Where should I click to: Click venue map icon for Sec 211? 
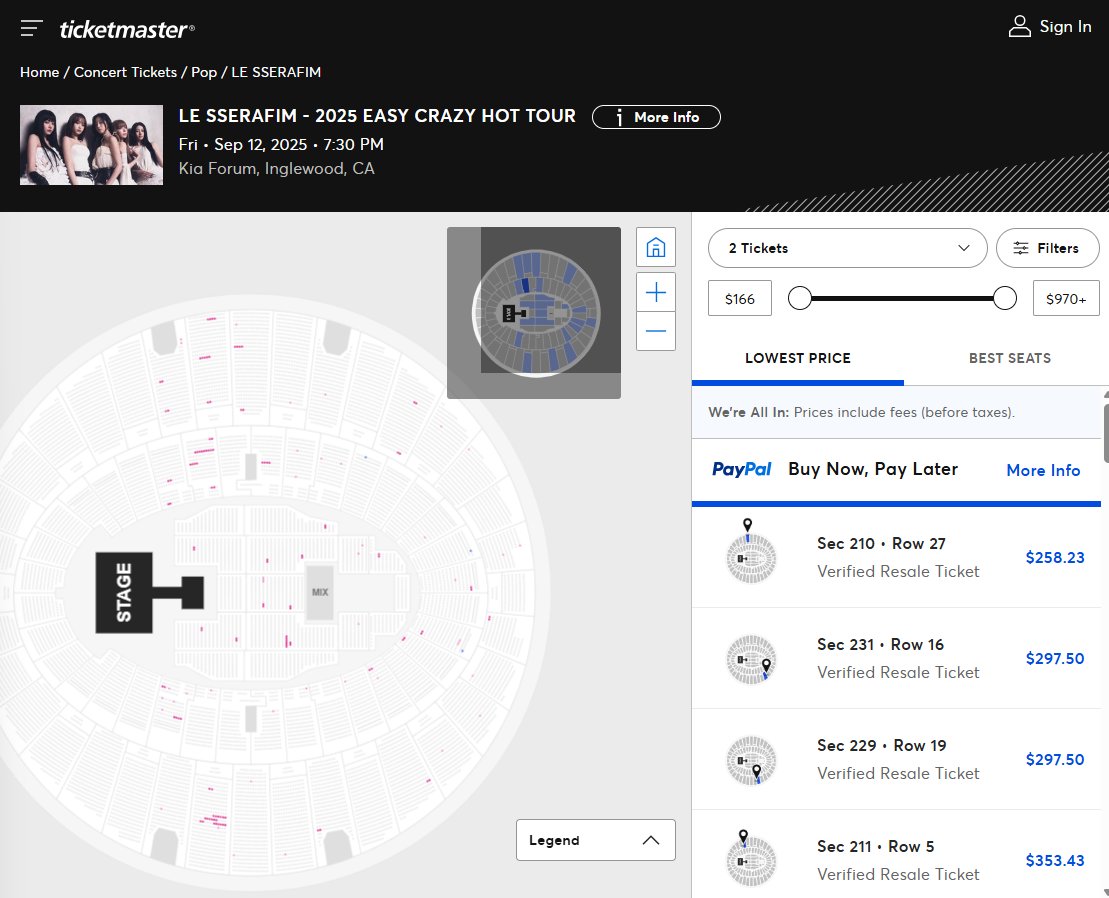tap(751, 858)
